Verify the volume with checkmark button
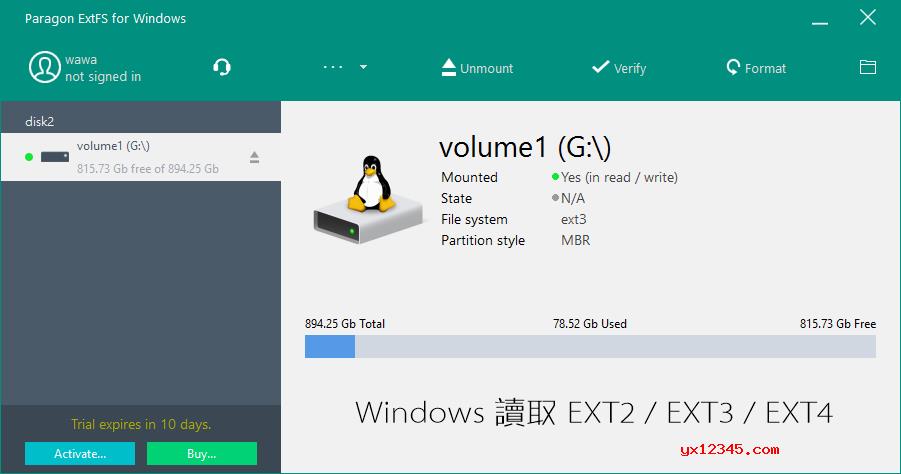 tap(619, 68)
